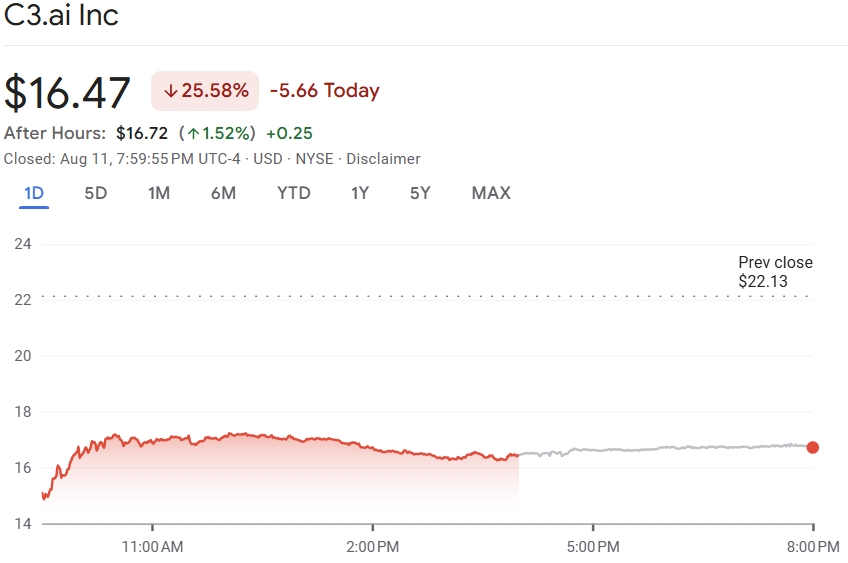This screenshot has width=848, height=563.
Task: Open the 1M time range tab
Action: click(159, 193)
